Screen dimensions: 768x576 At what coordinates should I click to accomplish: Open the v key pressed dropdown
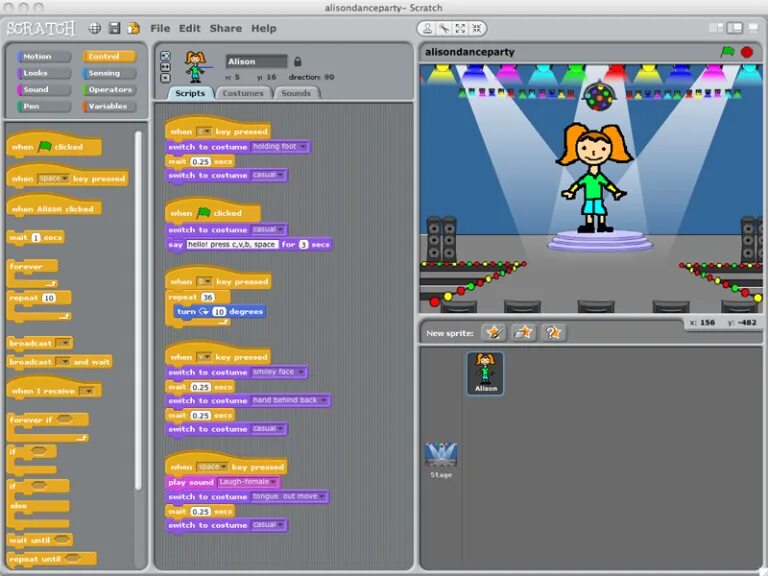tap(204, 357)
